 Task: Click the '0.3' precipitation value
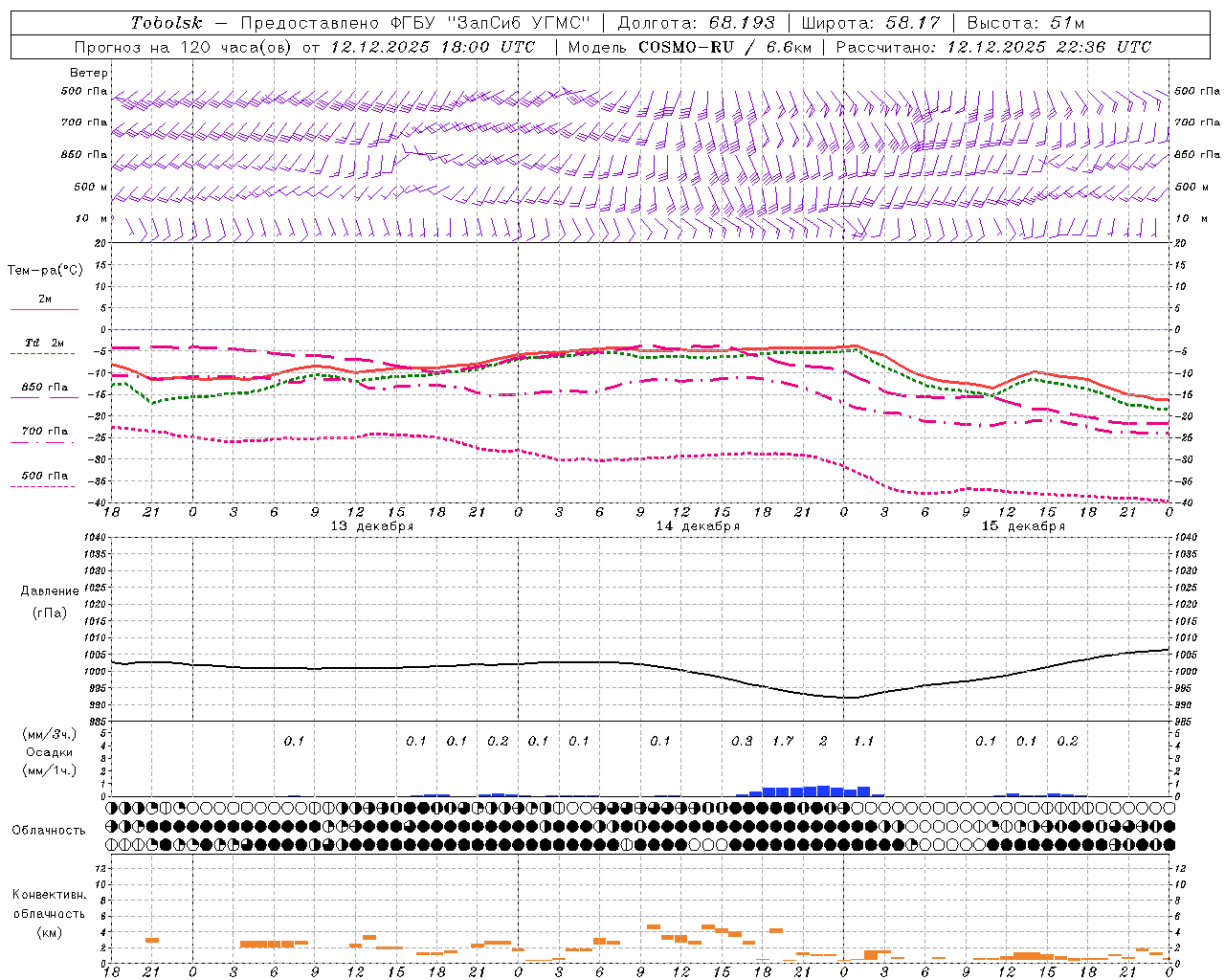coord(742,742)
